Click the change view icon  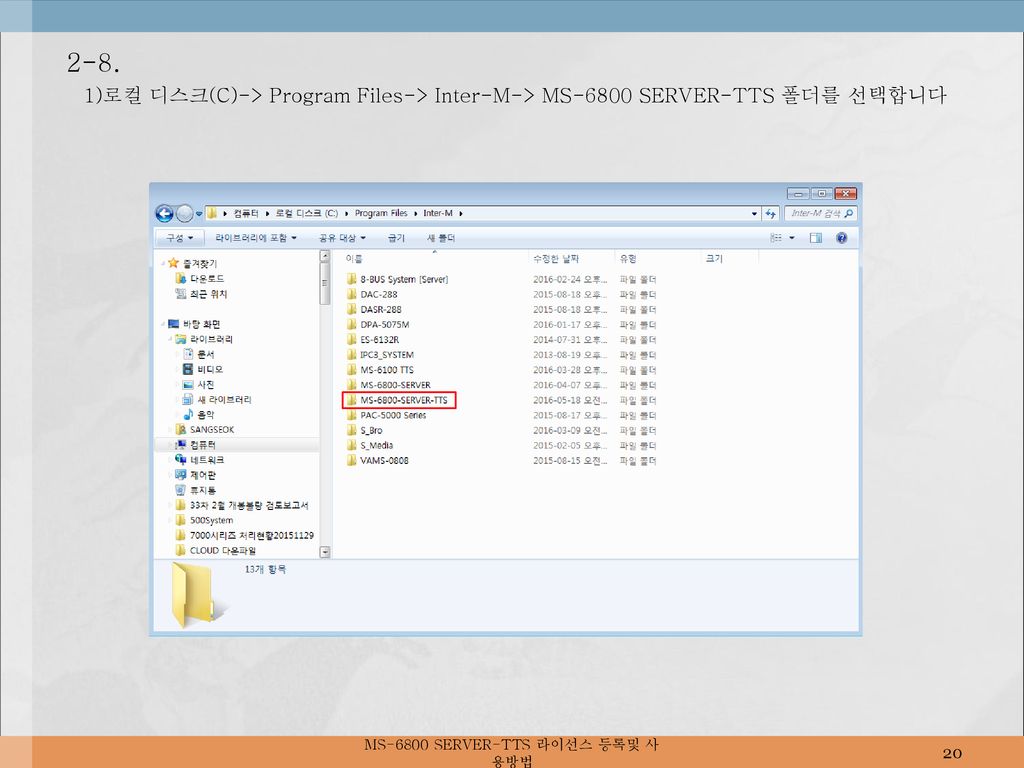(776, 238)
